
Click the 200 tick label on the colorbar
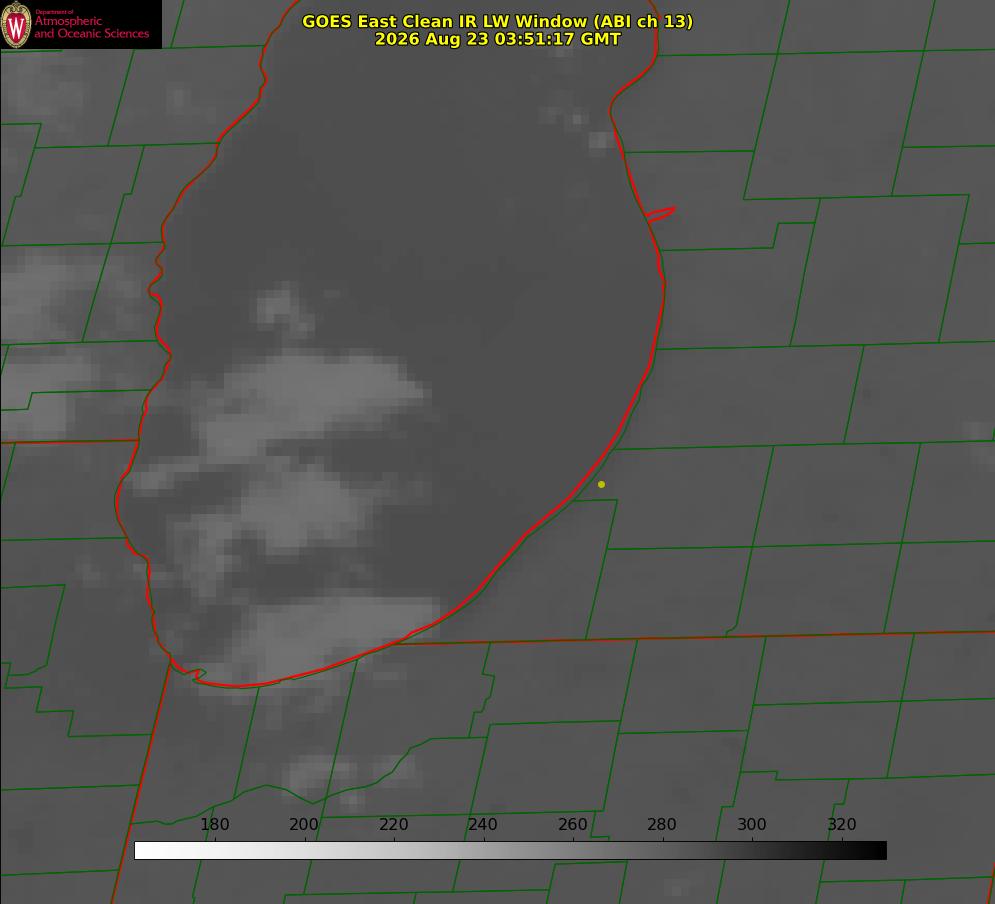[304, 824]
